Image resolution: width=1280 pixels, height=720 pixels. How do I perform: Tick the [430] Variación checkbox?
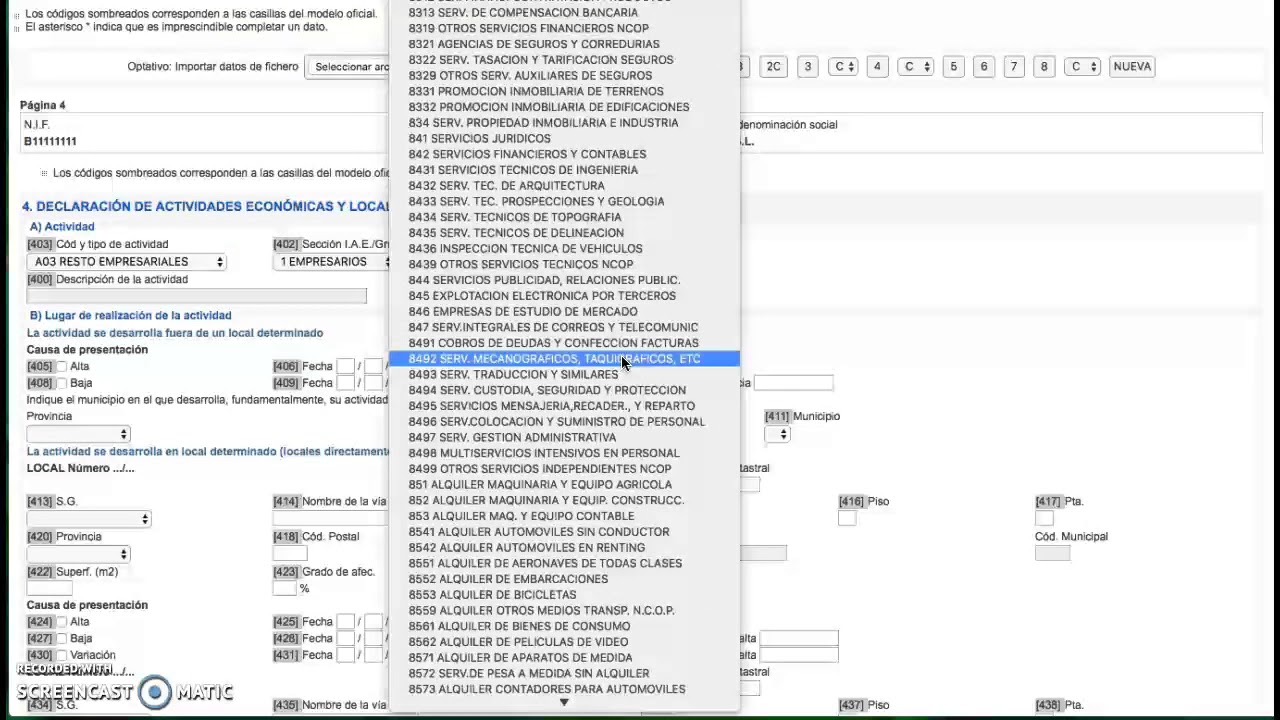point(62,655)
